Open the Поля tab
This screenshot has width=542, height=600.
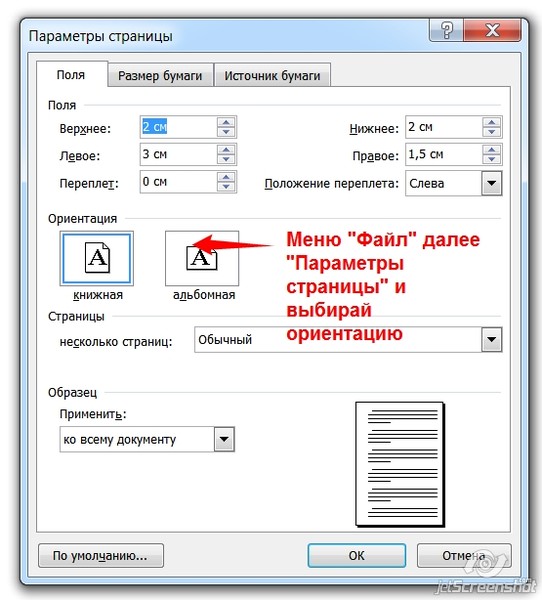(x=71, y=74)
